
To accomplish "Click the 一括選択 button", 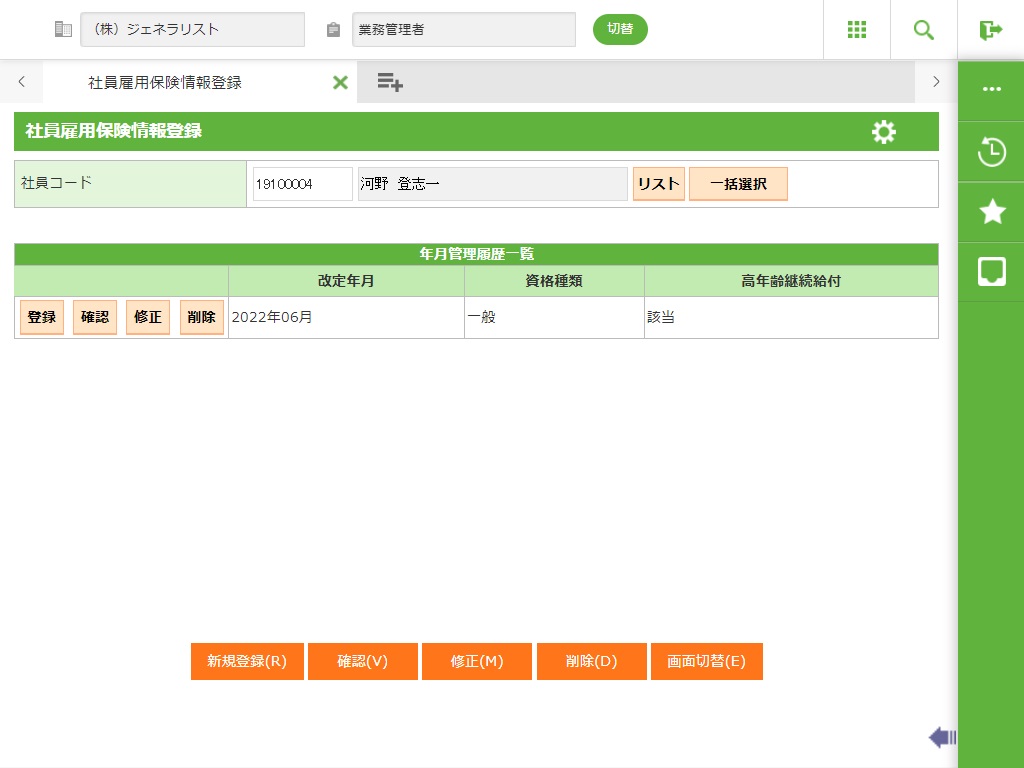I will 738,184.
